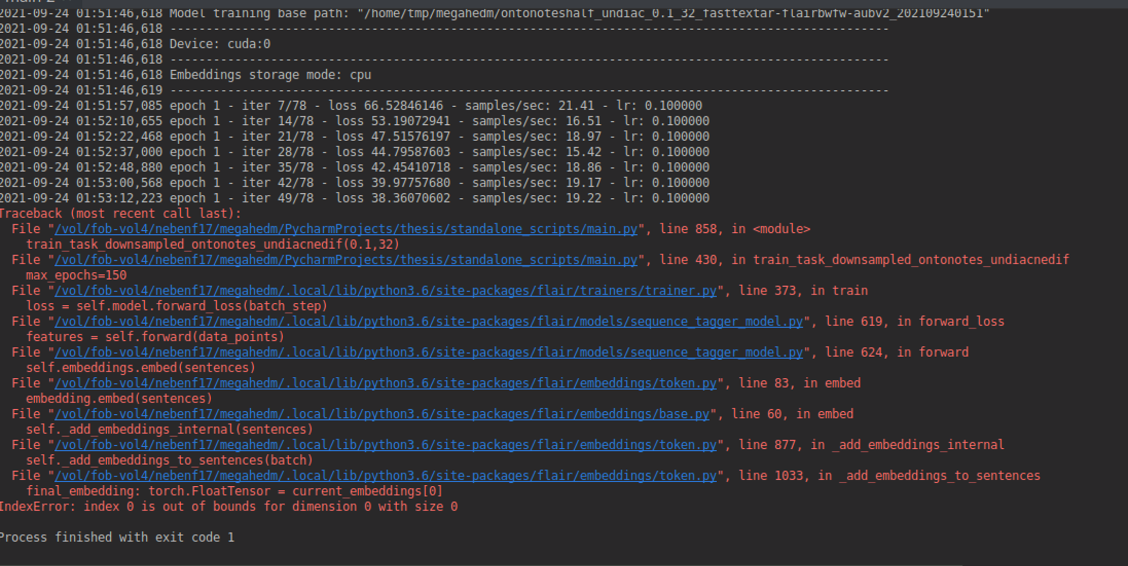Screen dimensions: 1128x566
Task: Click the IndexError message line
Action: click(228, 506)
